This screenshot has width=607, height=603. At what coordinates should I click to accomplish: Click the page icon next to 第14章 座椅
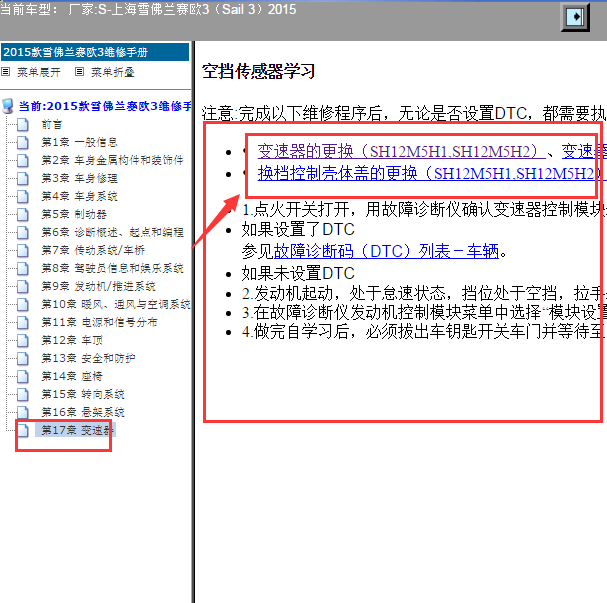(x=23, y=376)
